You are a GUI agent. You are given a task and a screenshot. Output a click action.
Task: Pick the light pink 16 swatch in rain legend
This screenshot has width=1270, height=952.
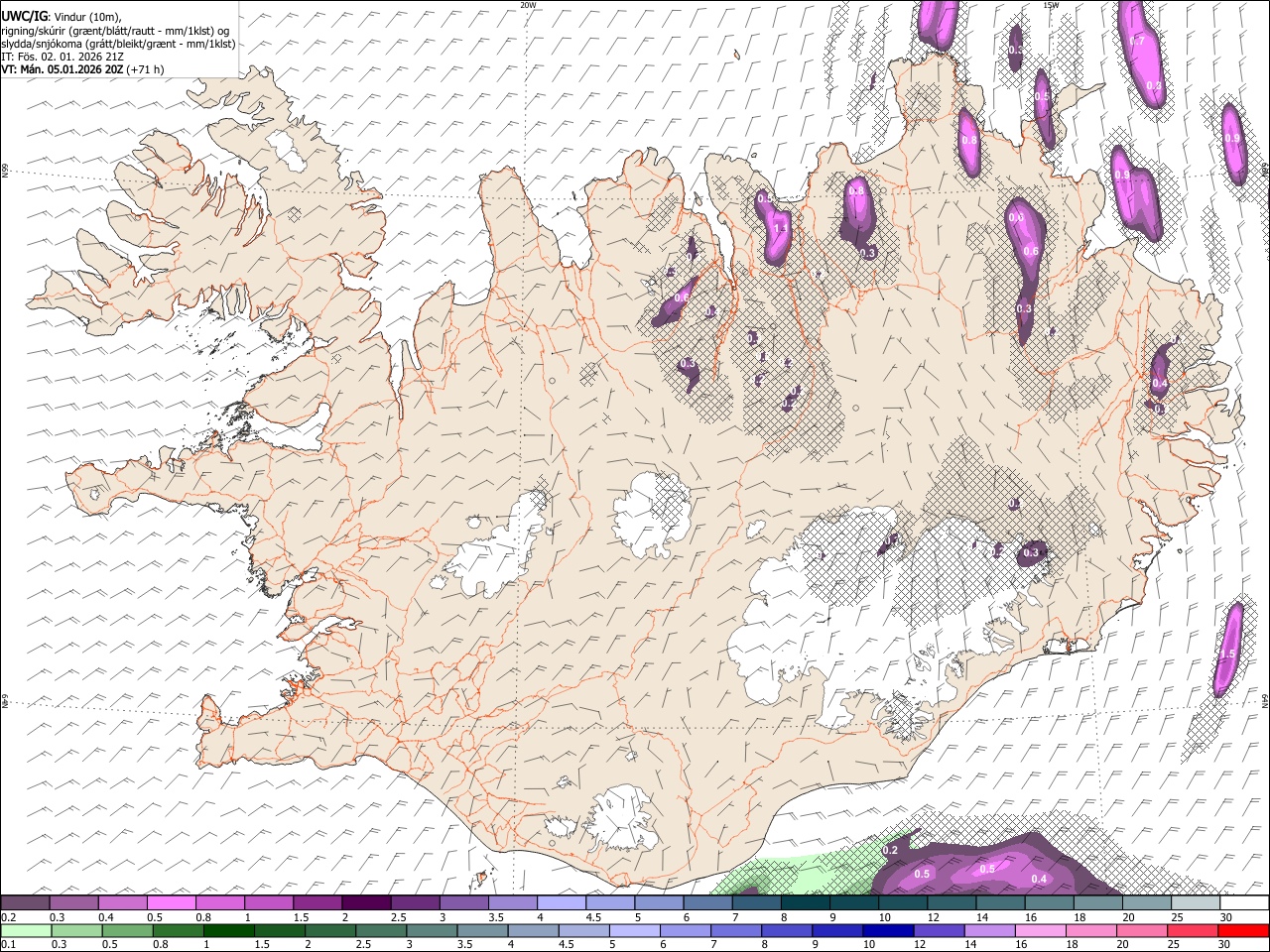point(1041,930)
